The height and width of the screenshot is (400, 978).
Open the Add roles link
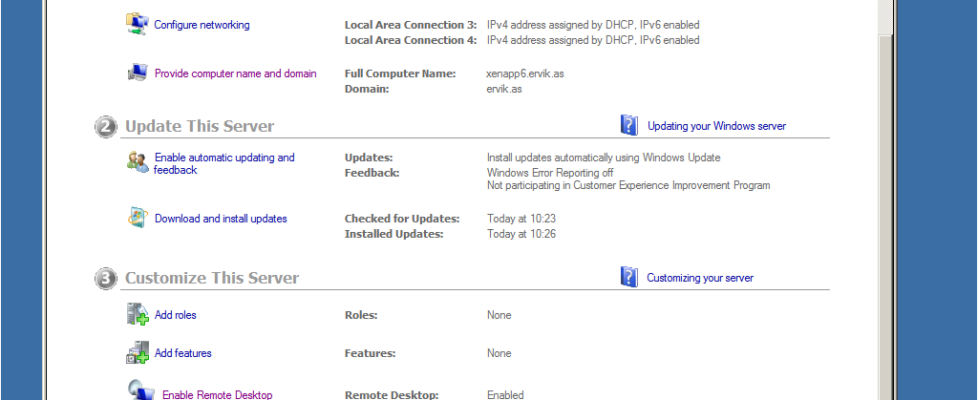[175, 315]
